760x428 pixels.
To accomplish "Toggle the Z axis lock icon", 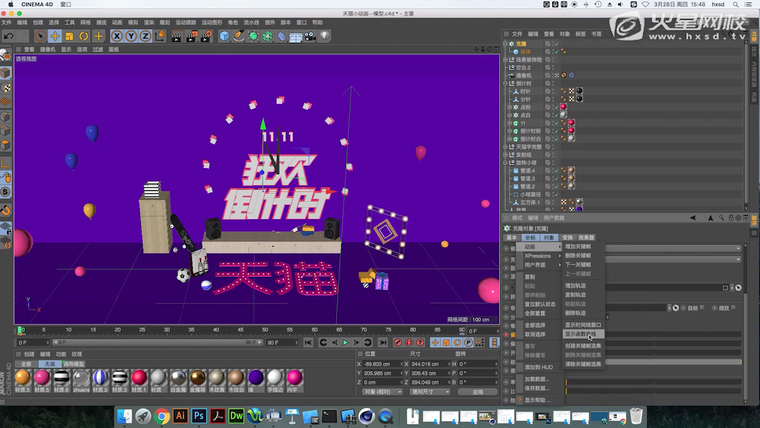I will click(x=145, y=37).
